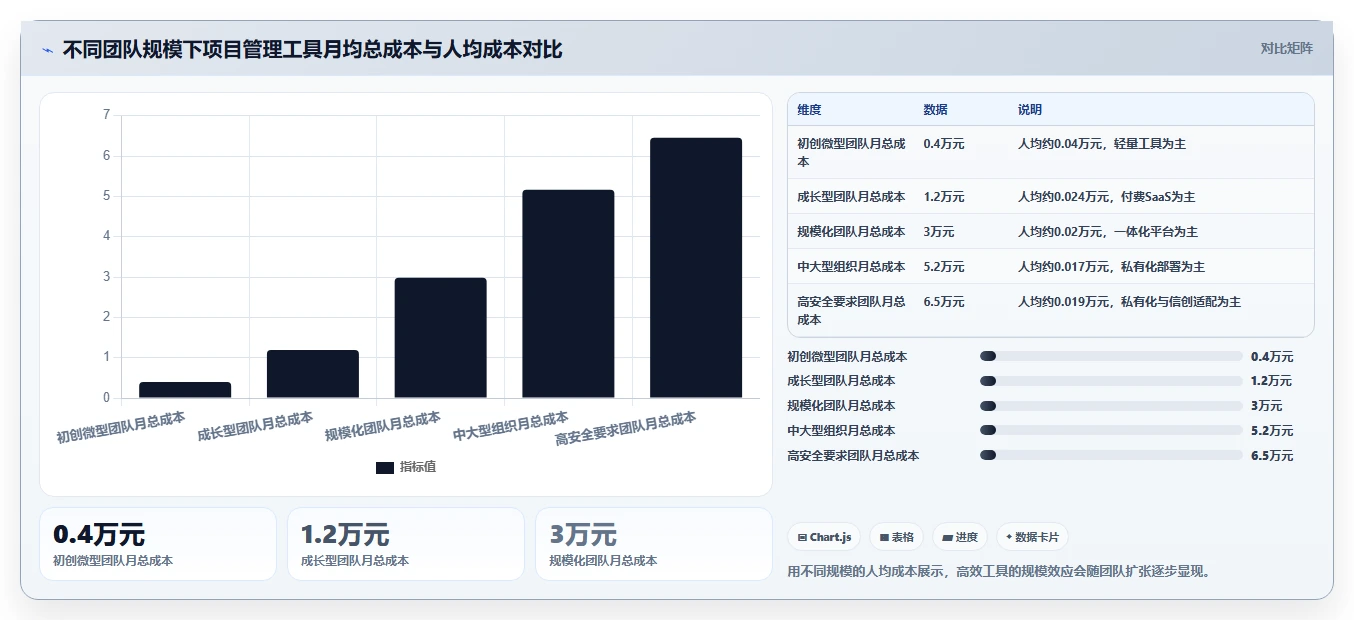This screenshot has height=620, width=1354.
Task: Click the 5.2万元 value beside progress bar
Action: tap(1272, 431)
